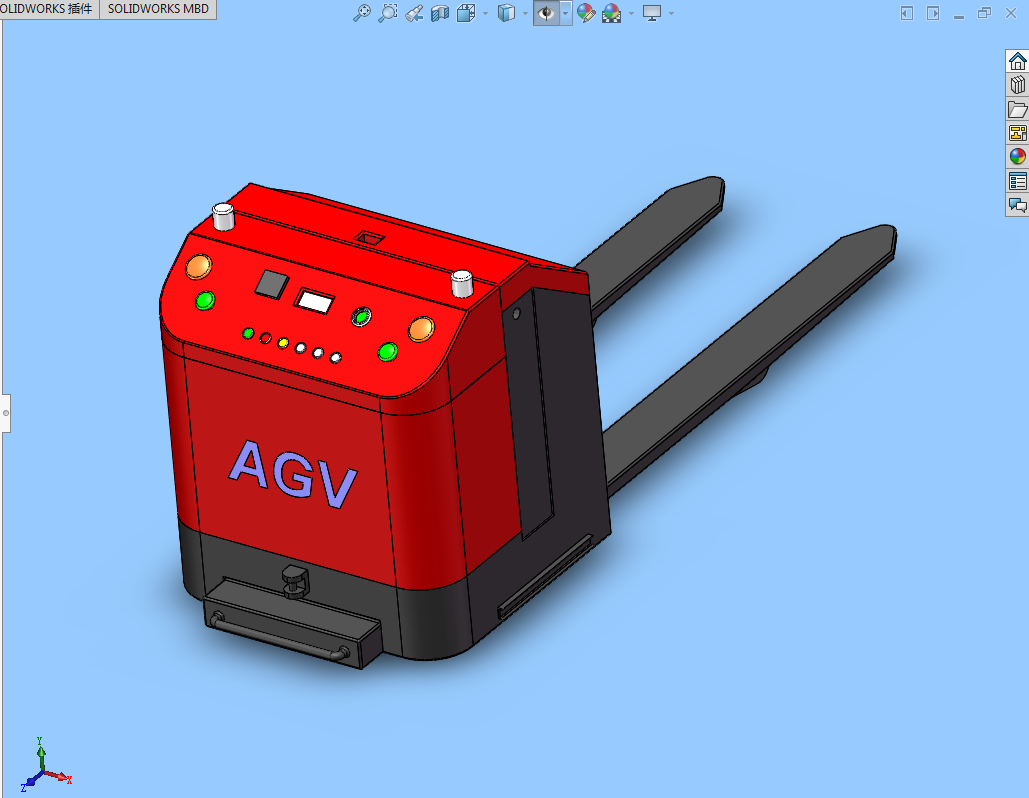Switch to the SOLIDWORKS 插件 tab
This screenshot has width=1029, height=798.
click(45, 9)
